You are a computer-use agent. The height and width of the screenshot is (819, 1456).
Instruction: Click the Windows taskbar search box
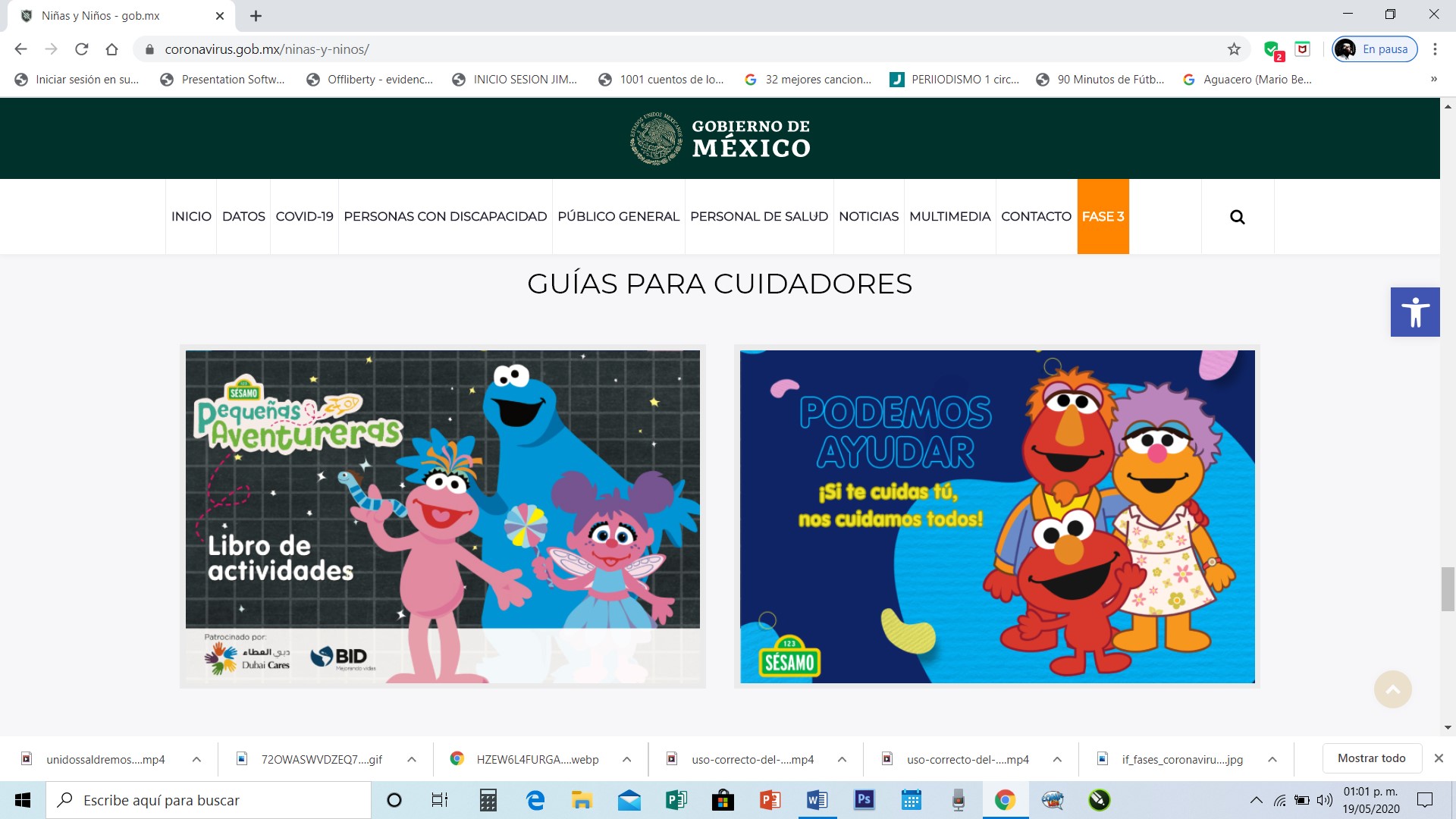click(209, 800)
